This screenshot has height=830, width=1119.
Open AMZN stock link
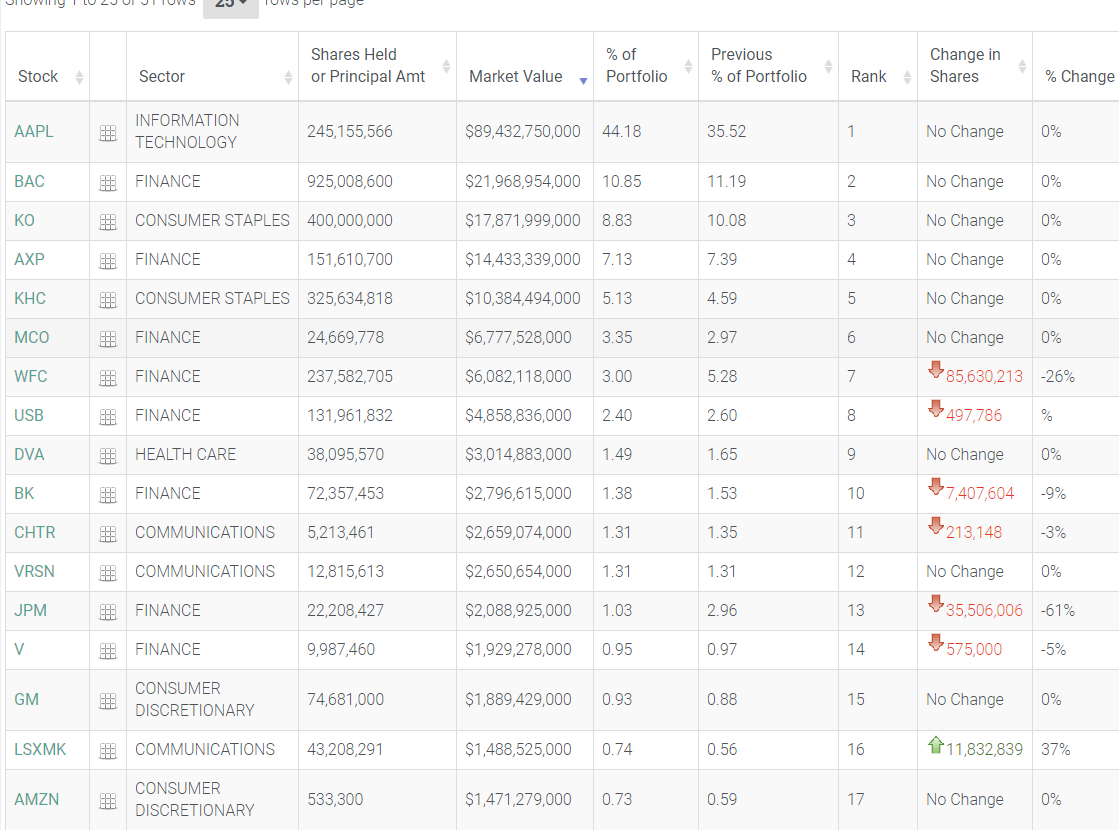point(36,799)
